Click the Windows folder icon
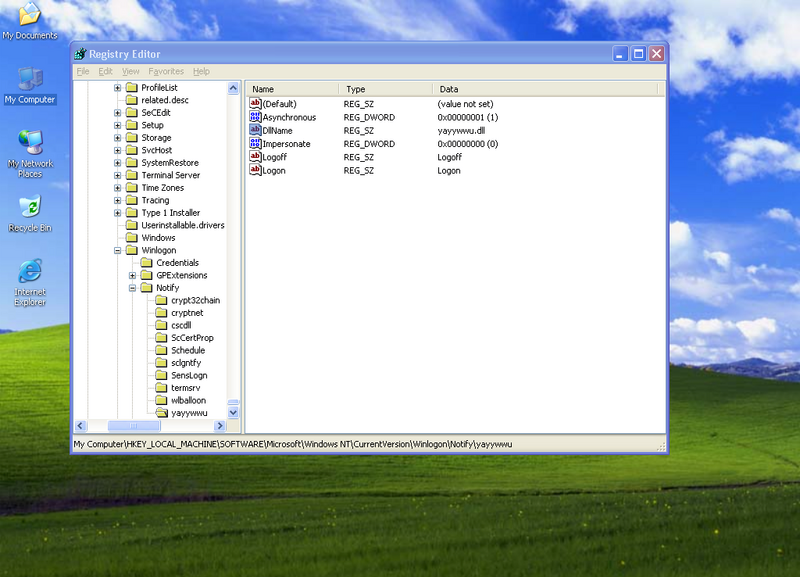Screen dimensions: 800x577 tap(132, 238)
